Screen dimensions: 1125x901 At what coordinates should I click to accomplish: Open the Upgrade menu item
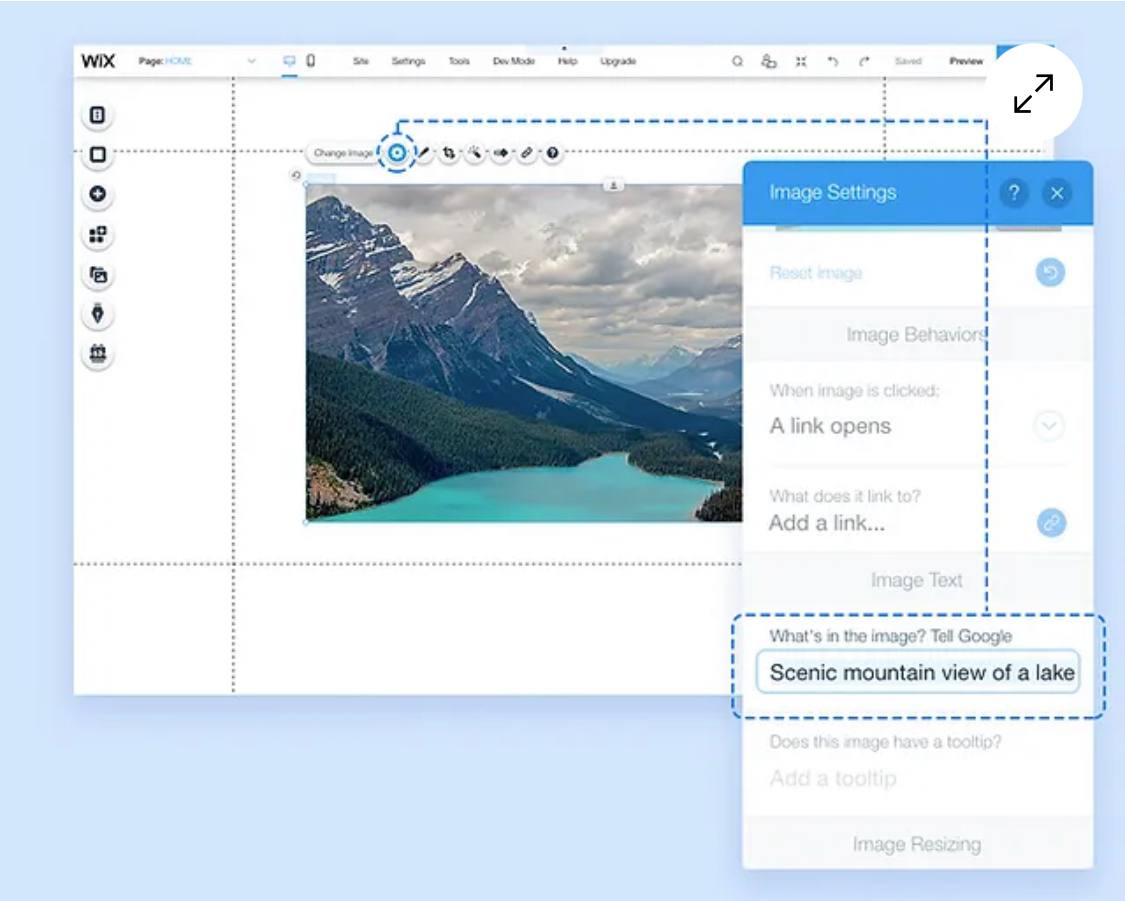[618, 61]
